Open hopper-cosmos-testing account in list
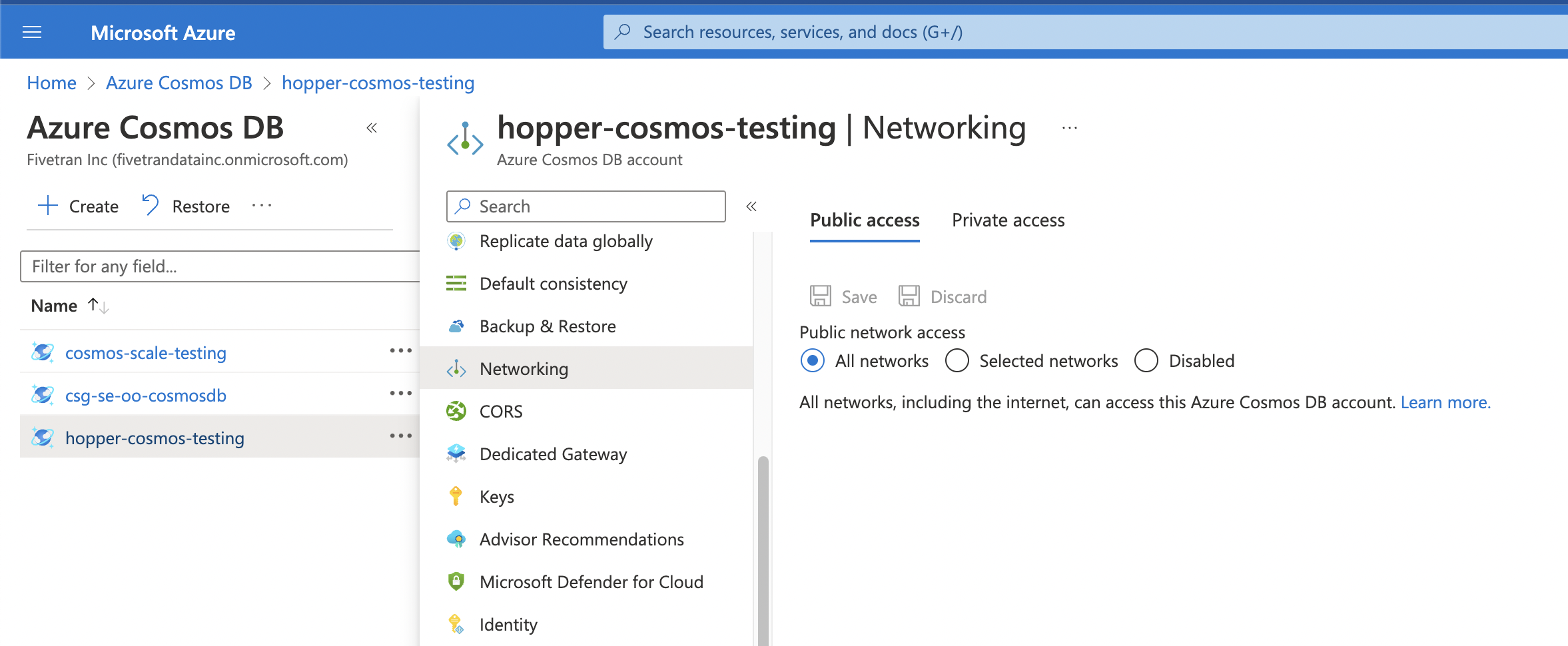Image resolution: width=1568 pixels, height=646 pixels. [155, 438]
